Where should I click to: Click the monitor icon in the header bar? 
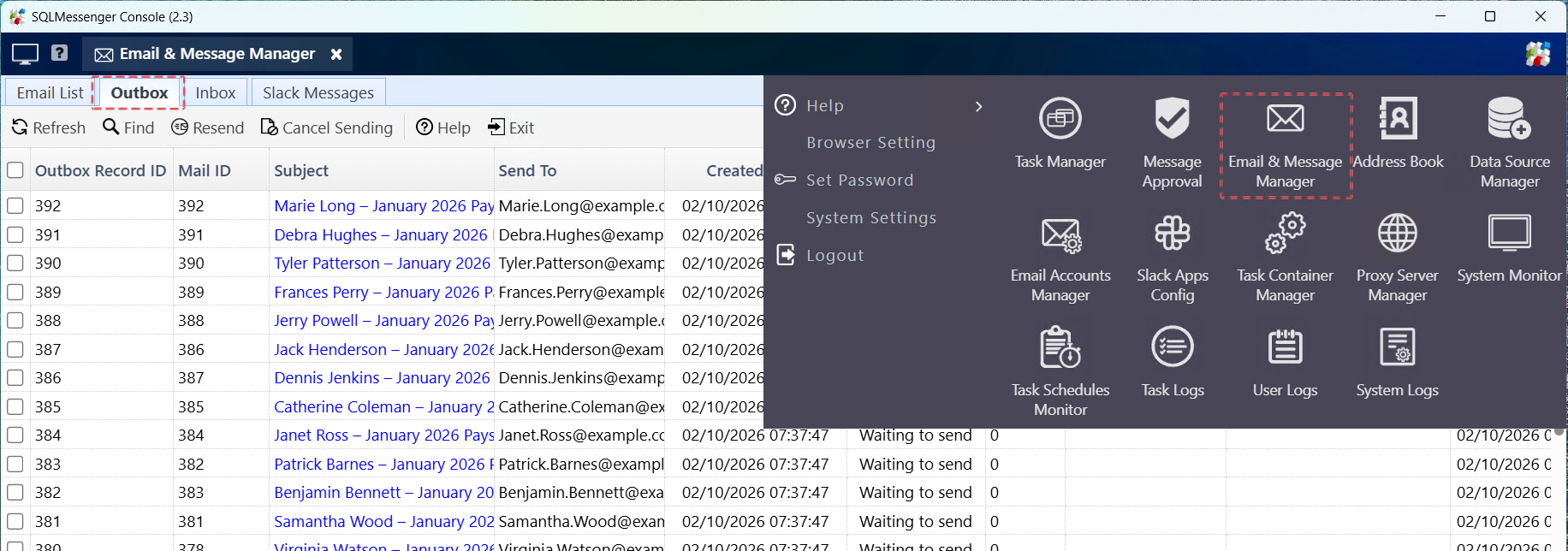25,54
